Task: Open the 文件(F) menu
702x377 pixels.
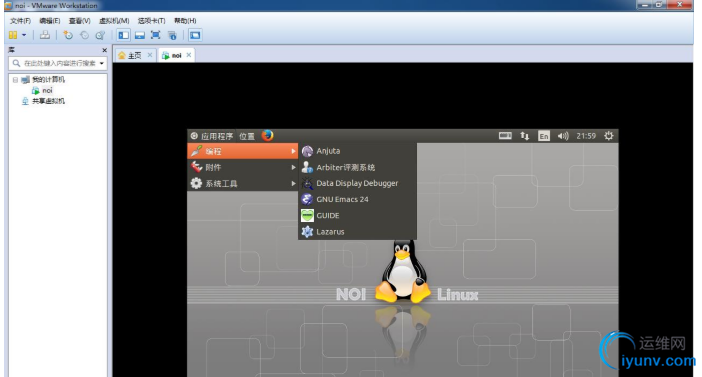Action: (x=21, y=21)
